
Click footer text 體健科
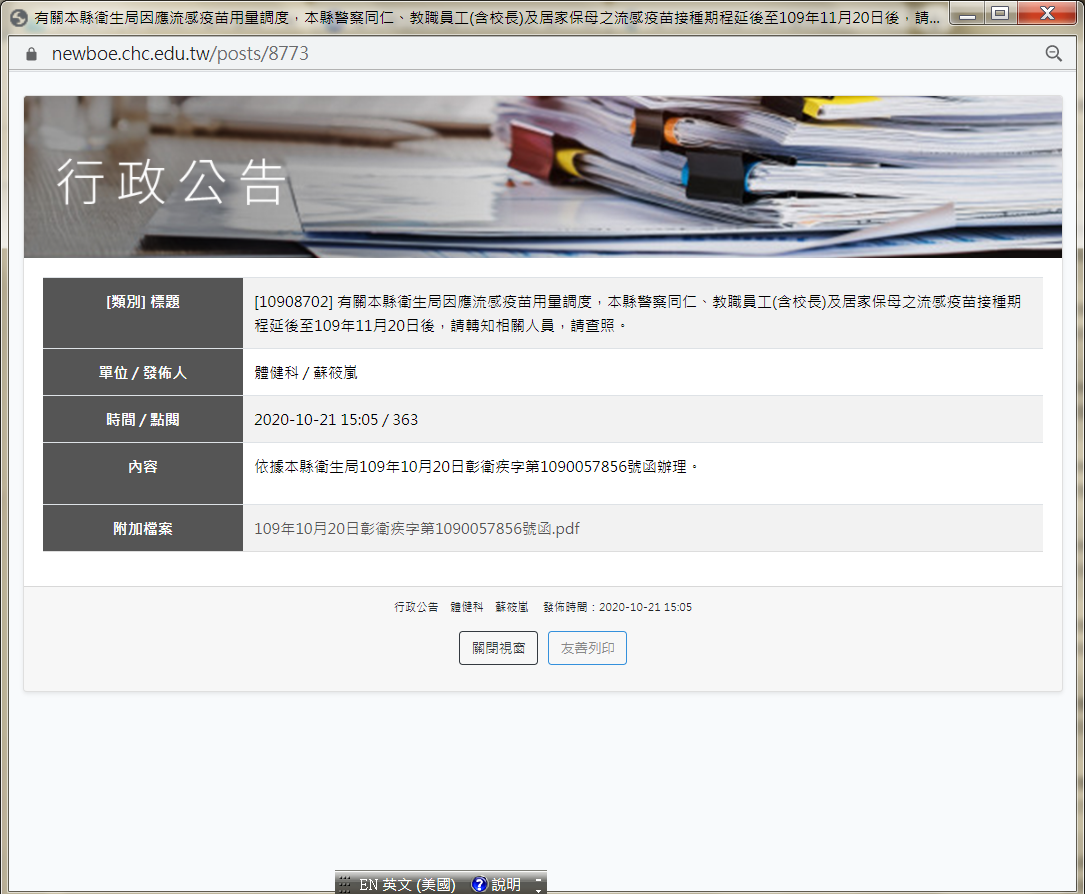(x=467, y=607)
